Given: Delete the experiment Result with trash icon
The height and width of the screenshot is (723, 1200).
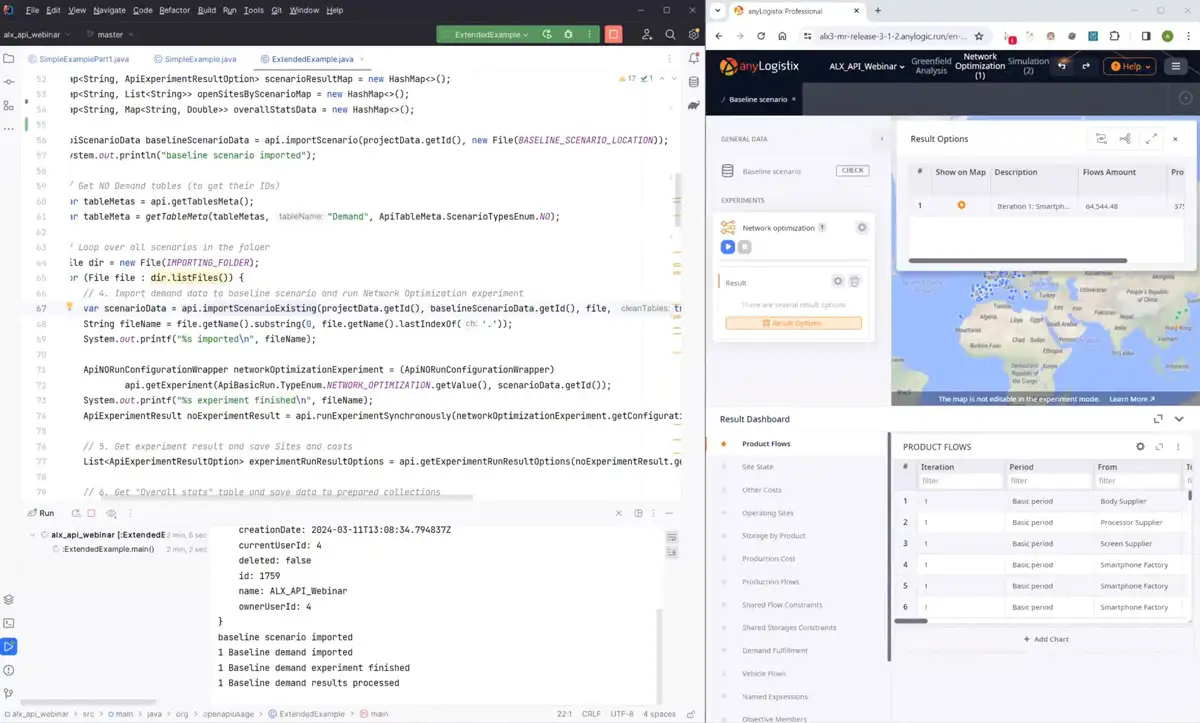Looking at the screenshot, I should coord(855,282).
